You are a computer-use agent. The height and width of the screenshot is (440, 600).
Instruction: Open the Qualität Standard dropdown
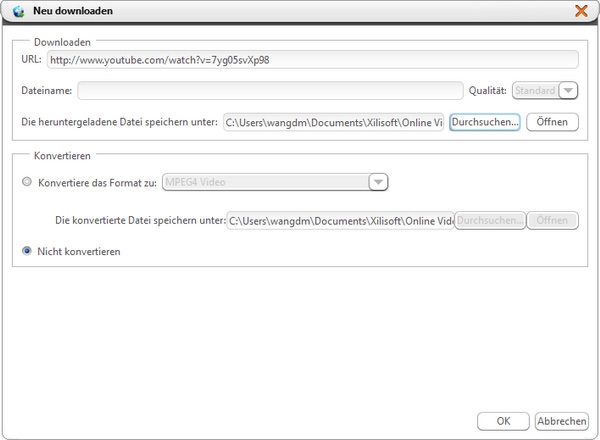click(545, 91)
